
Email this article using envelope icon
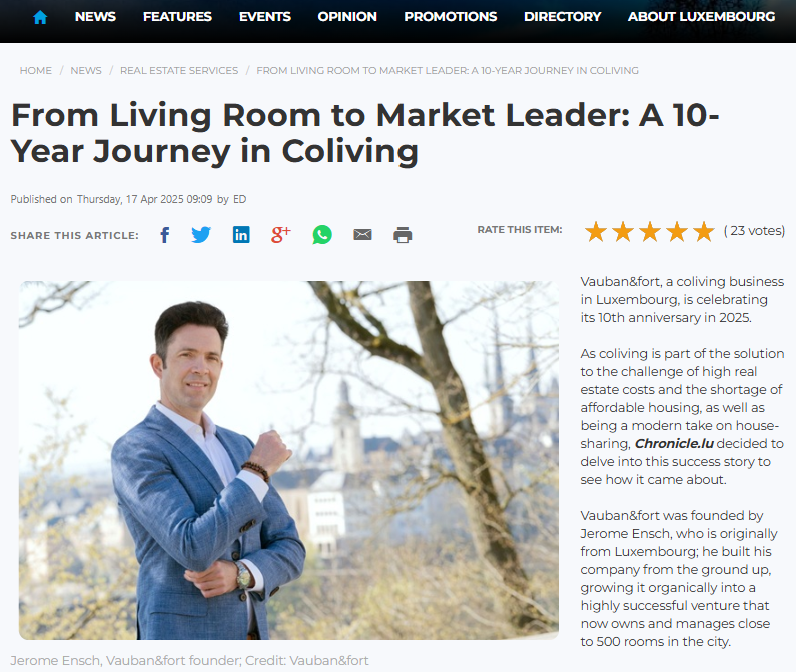(362, 234)
